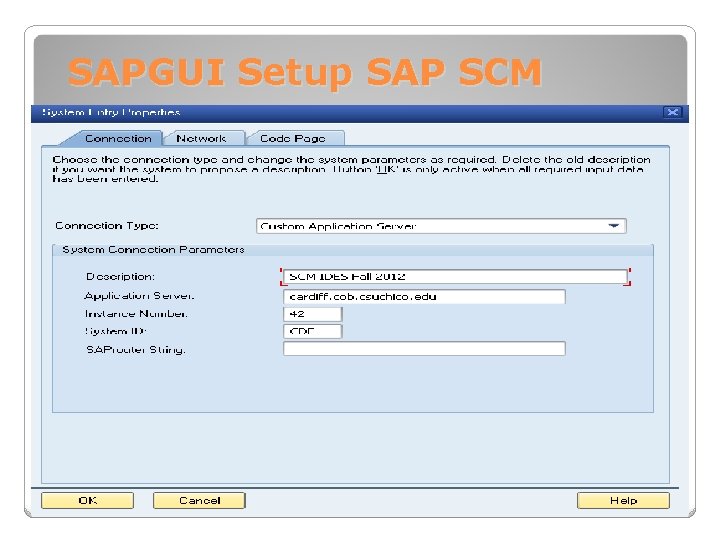The width and height of the screenshot is (720, 540).
Task: Click the instruction text about connection type
Action: pyautogui.click(x=351, y=169)
